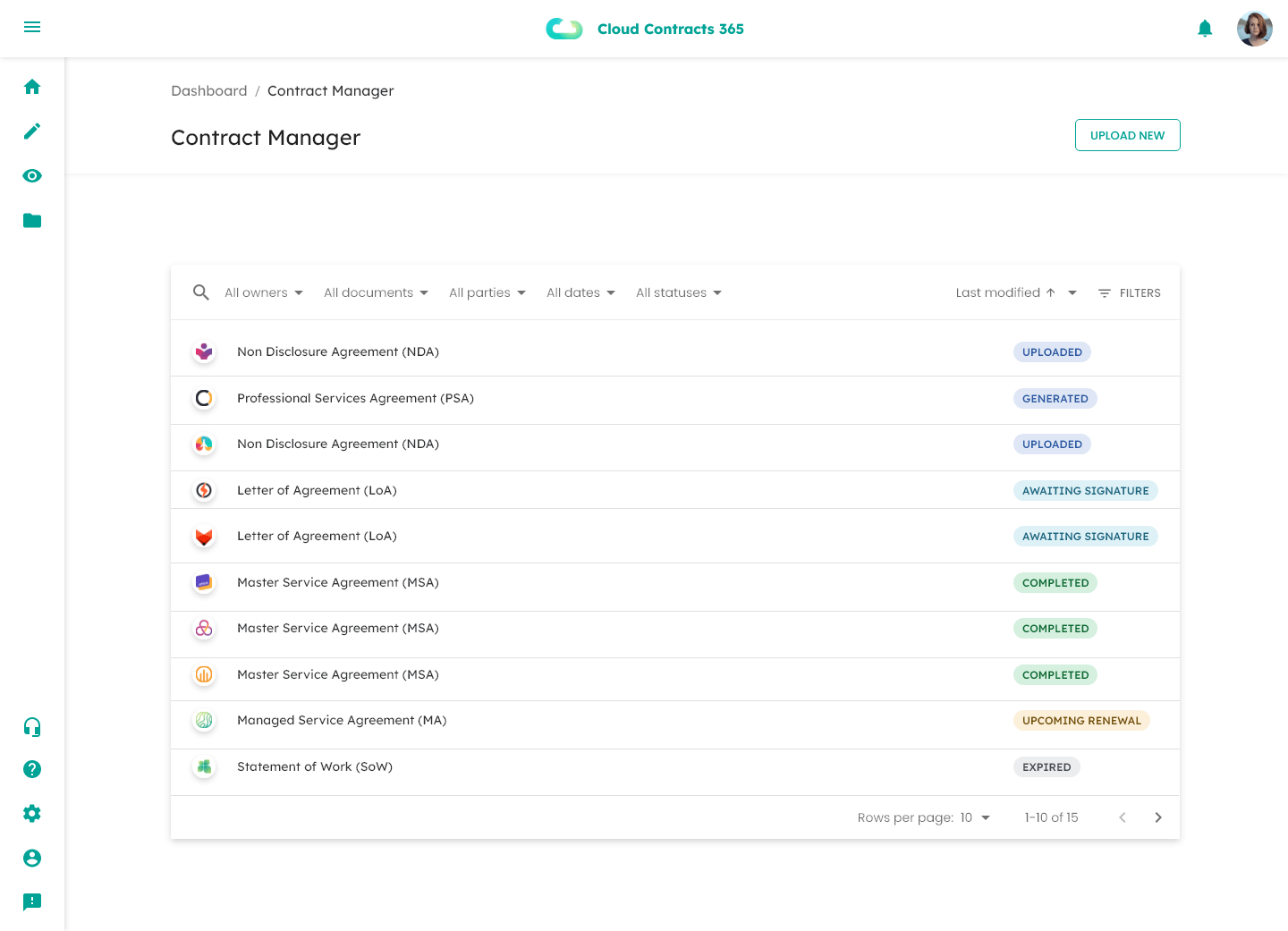This screenshot has height=931, width=1288.
Task: Expand the All statuses filter
Action: (x=679, y=292)
